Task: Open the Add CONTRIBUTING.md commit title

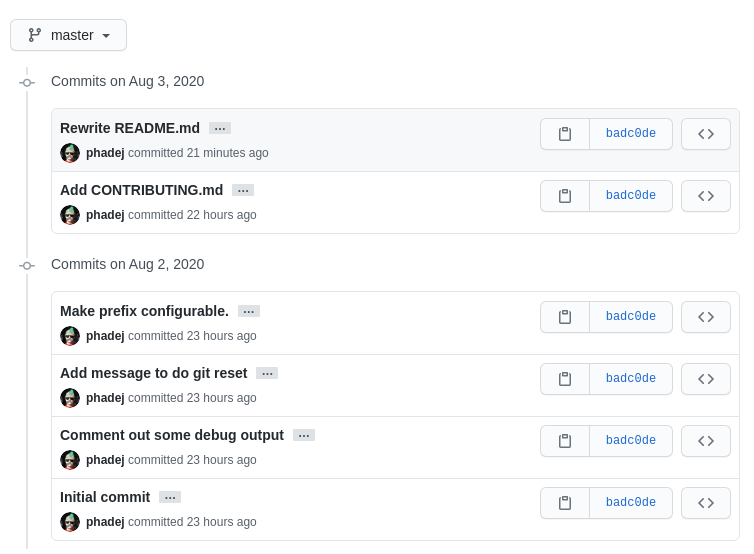Action: [x=141, y=190]
